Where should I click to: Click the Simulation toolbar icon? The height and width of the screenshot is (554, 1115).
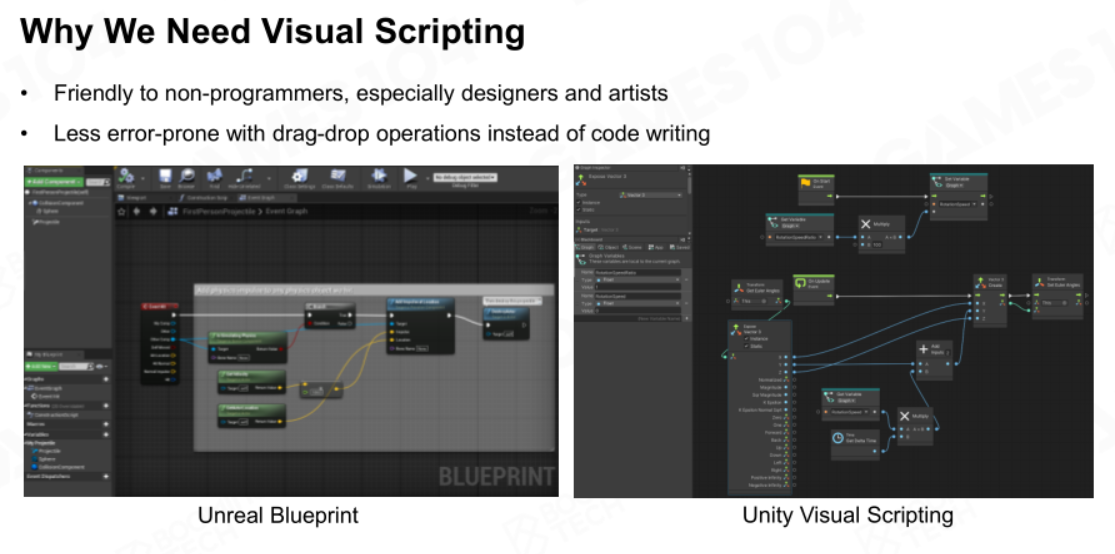point(378,176)
